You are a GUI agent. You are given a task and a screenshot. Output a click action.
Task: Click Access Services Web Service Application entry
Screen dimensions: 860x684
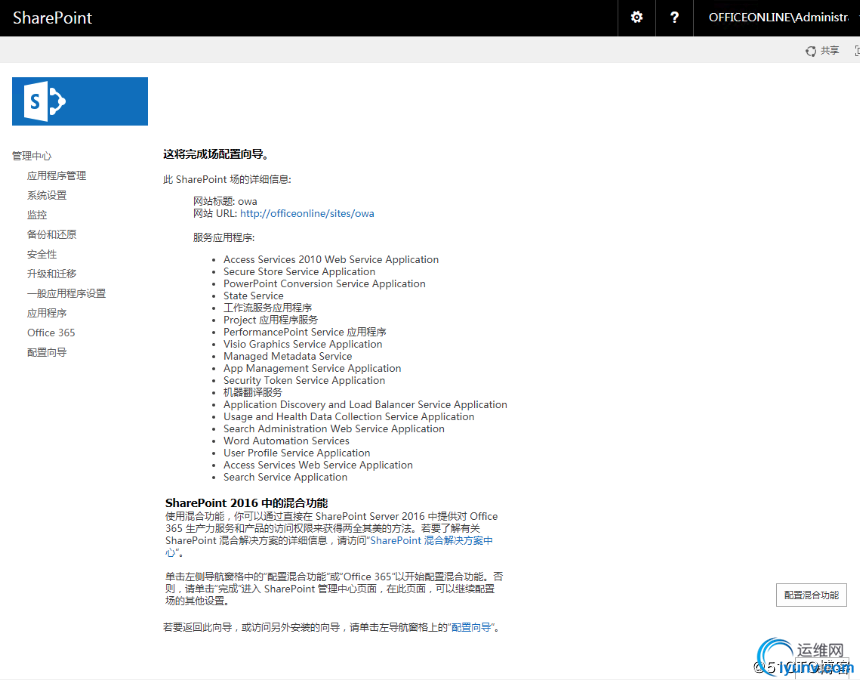click(318, 465)
